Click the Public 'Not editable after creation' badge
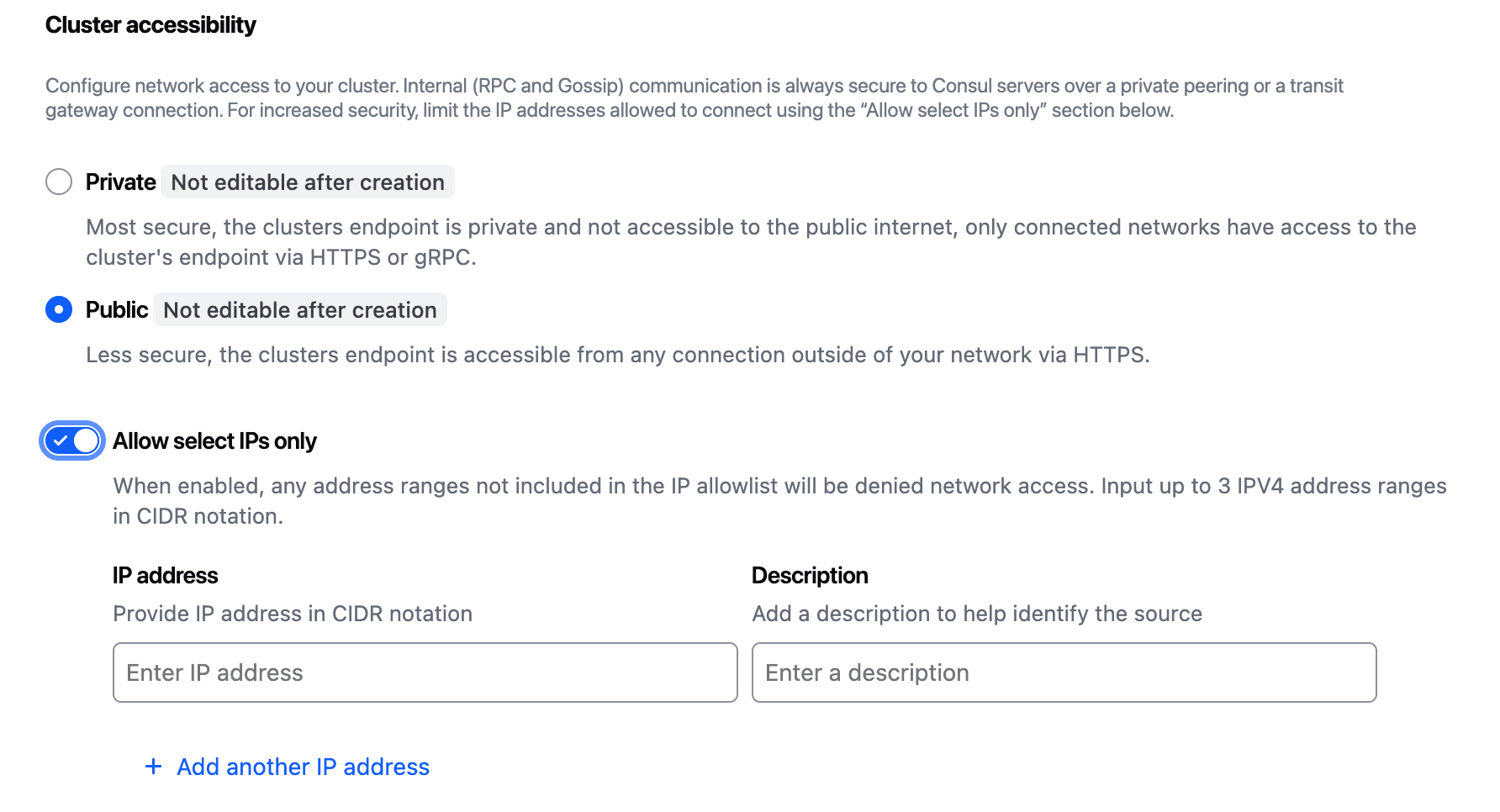 (300, 310)
